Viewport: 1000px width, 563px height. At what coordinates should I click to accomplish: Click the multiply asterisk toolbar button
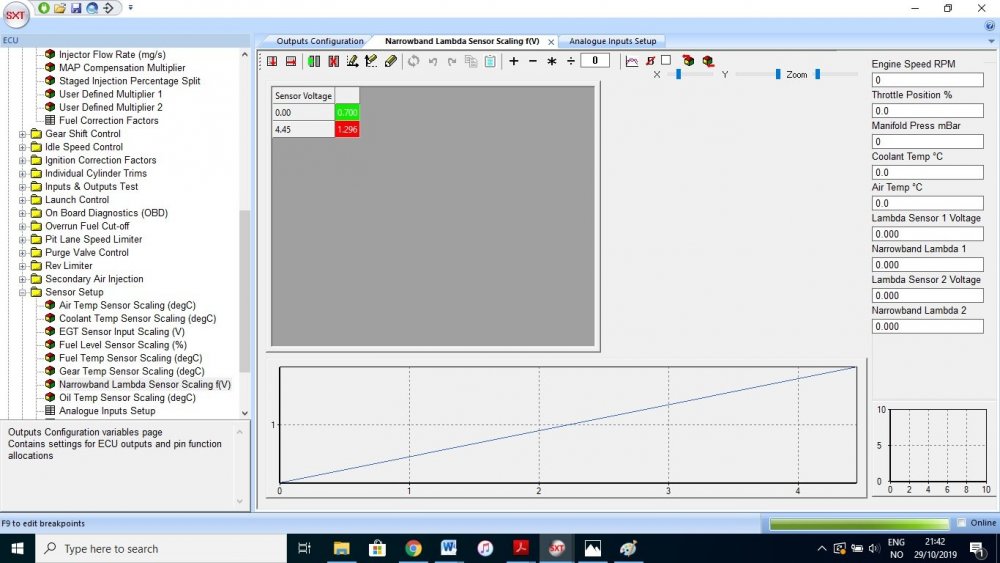552,61
